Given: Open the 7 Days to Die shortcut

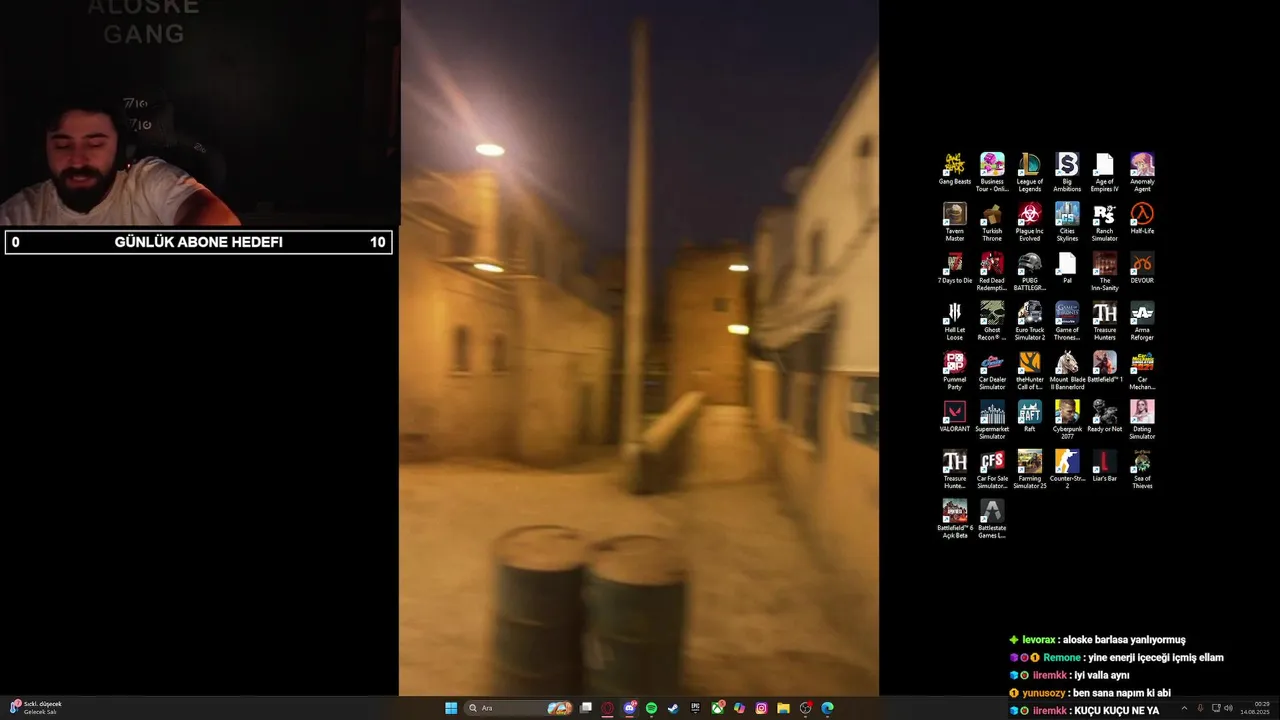Looking at the screenshot, I should (955, 268).
